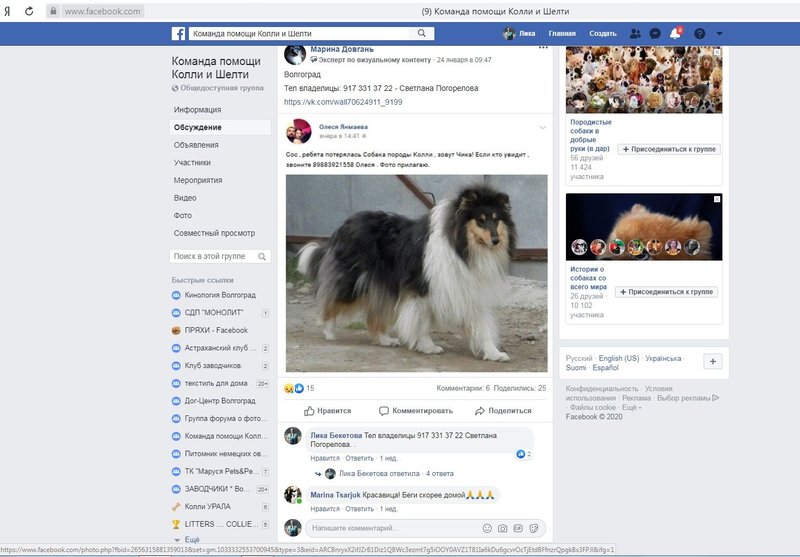
Task: Open the Мероприятия group section
Action: pos(198,180)
